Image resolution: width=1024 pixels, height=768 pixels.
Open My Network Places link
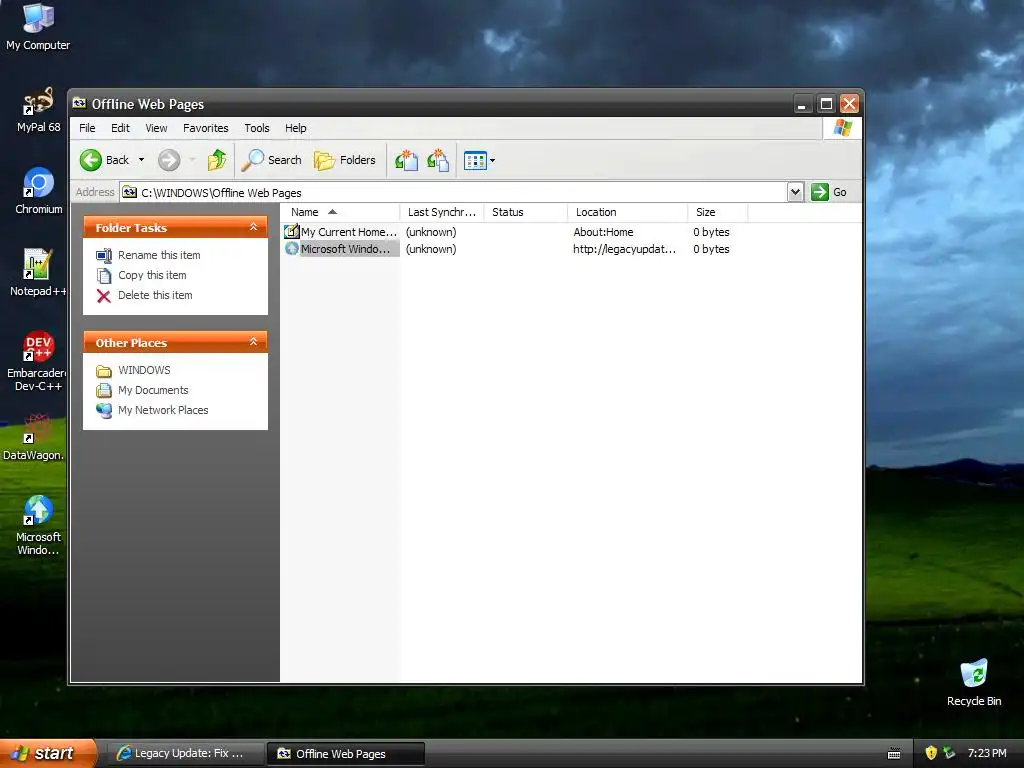pyautogui.click(x=163, y=410)
